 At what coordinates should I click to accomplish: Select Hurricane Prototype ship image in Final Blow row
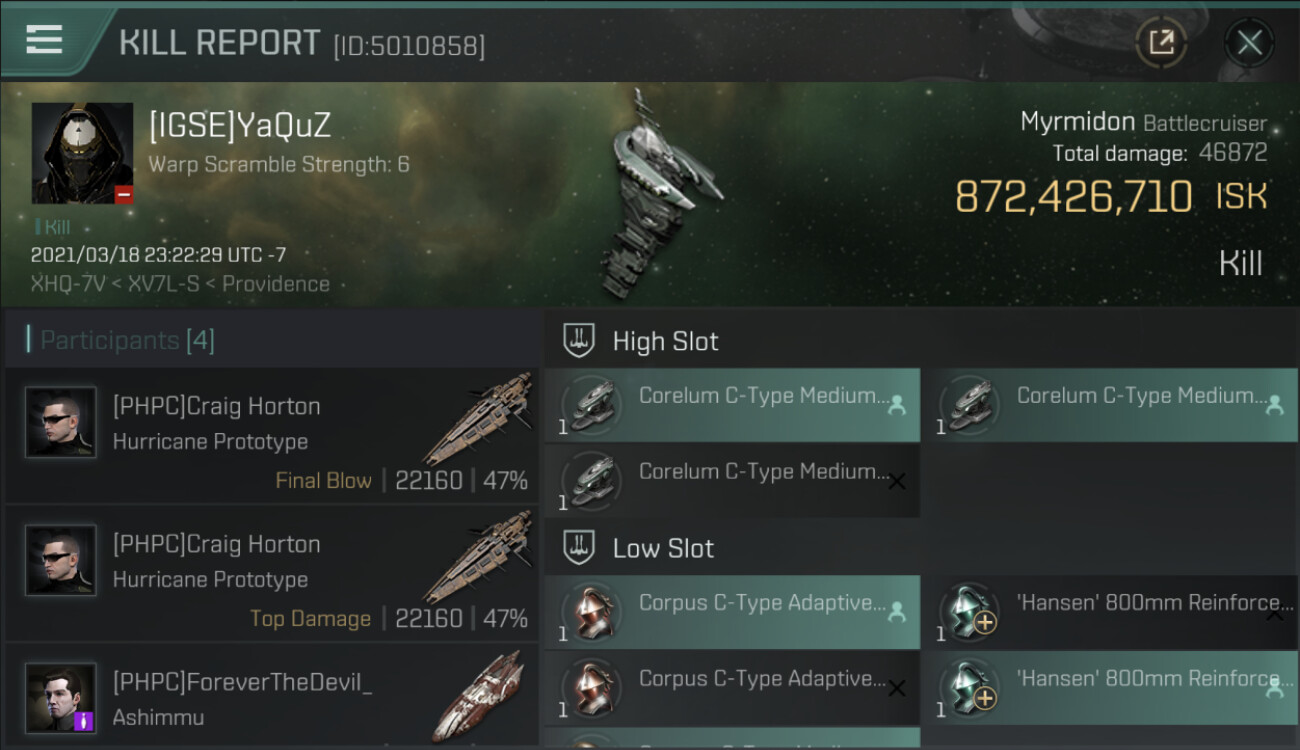coord(479,418)
